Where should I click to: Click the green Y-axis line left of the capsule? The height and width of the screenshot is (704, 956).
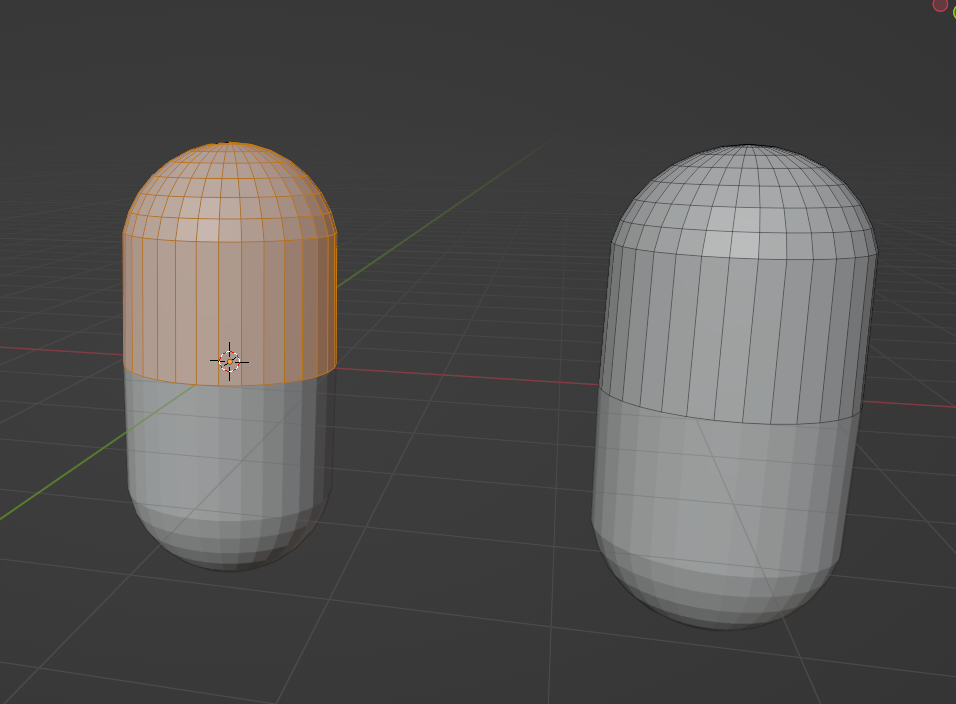click(60, 490)
